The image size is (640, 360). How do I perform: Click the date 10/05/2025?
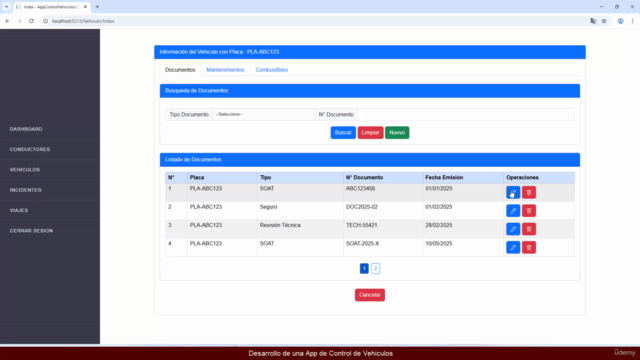439,244
